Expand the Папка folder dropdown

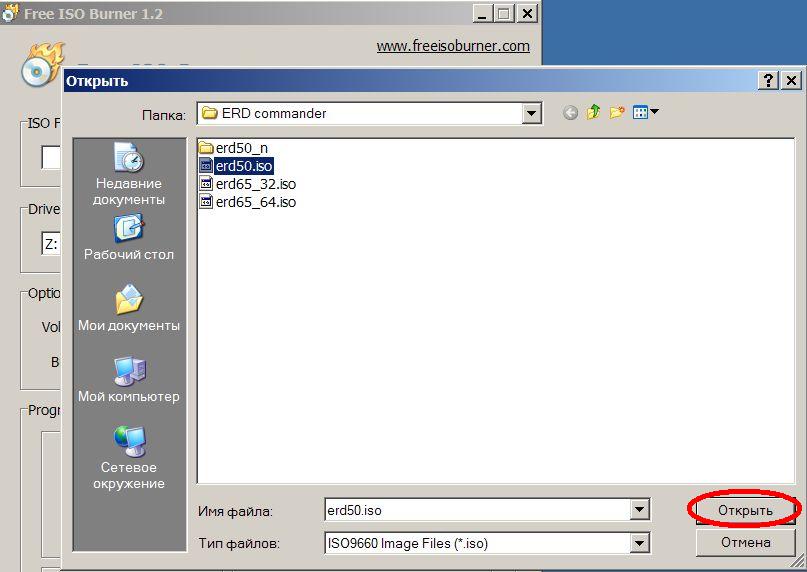532,113
